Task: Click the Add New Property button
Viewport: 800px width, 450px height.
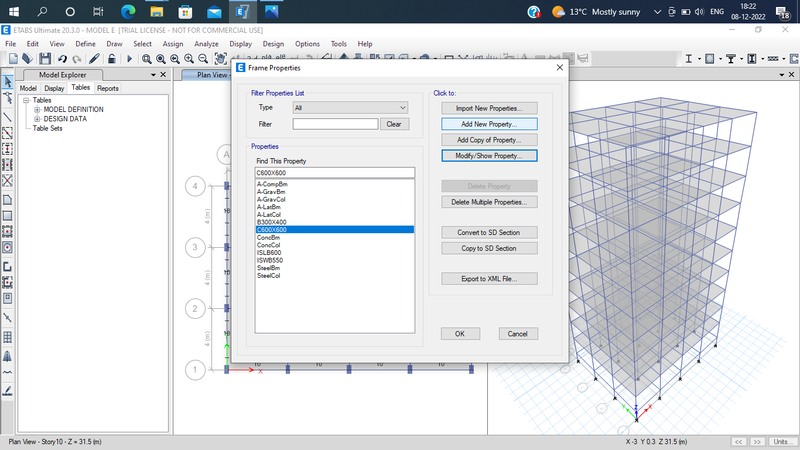Action: pos(489,124)
